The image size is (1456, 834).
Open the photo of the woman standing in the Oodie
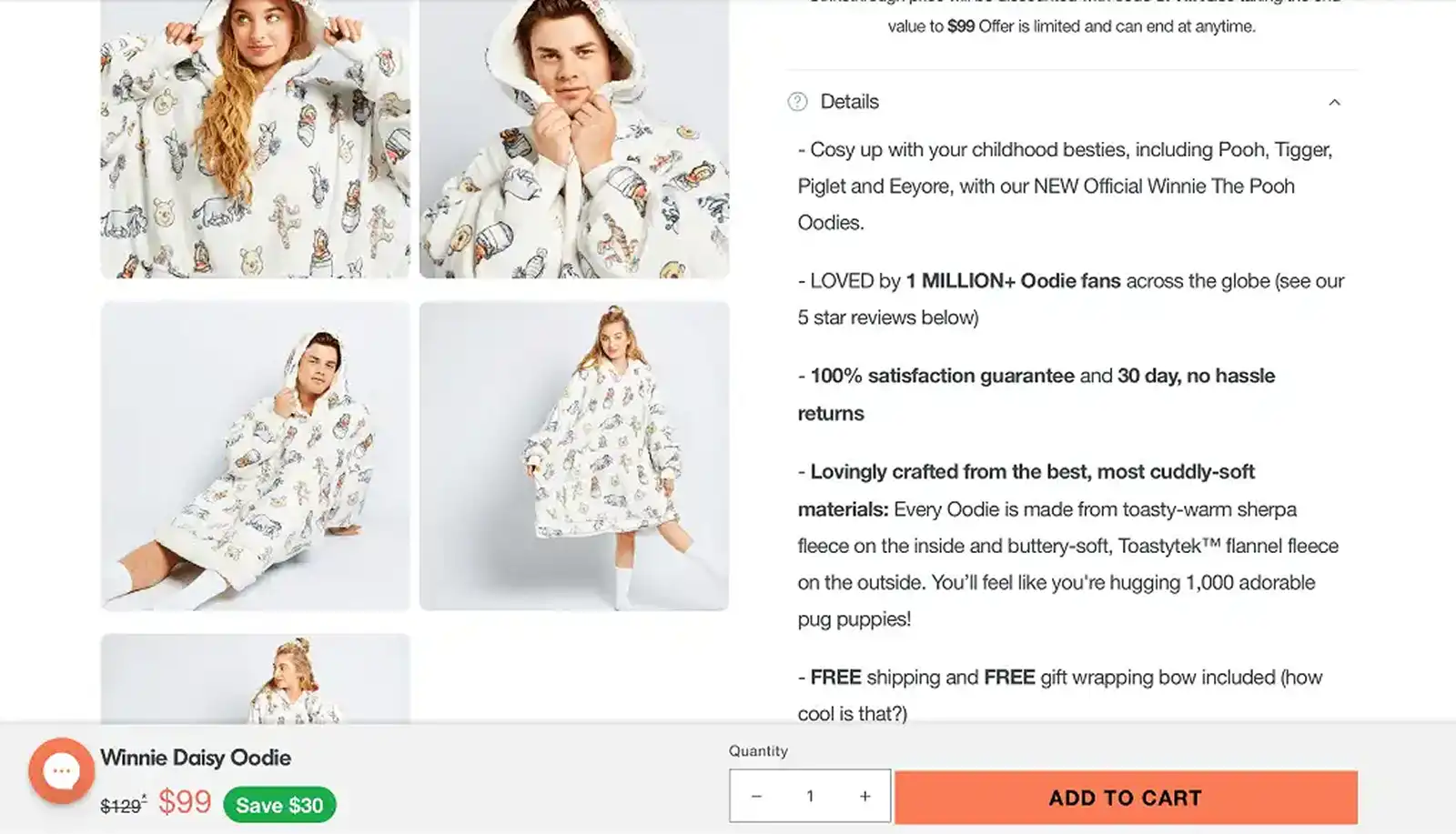coord(573,455)
